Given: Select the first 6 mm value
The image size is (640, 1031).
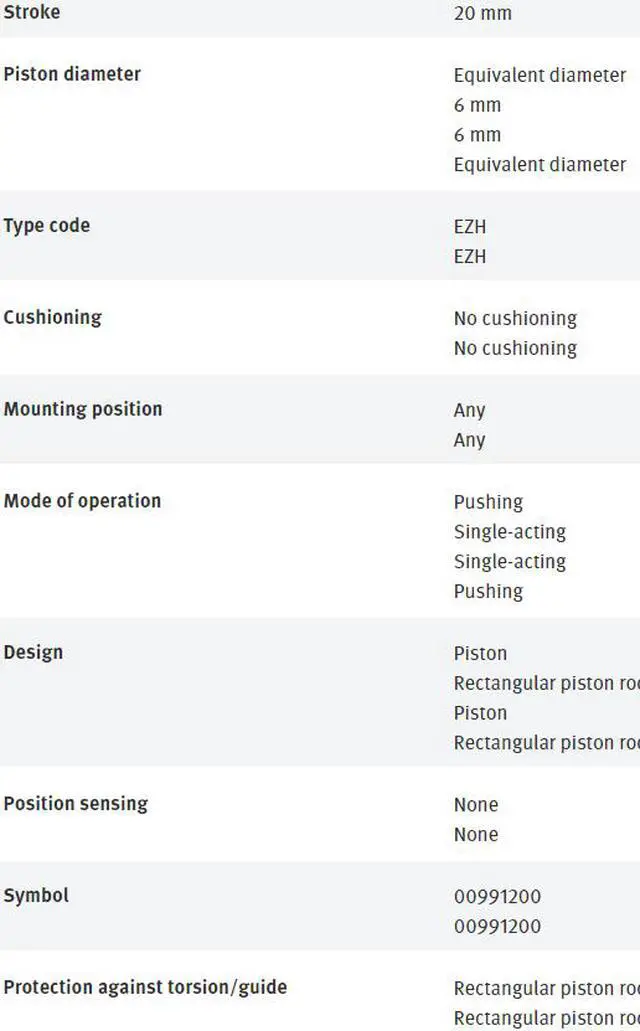Looking at the screenshot, I should [477, 105].
